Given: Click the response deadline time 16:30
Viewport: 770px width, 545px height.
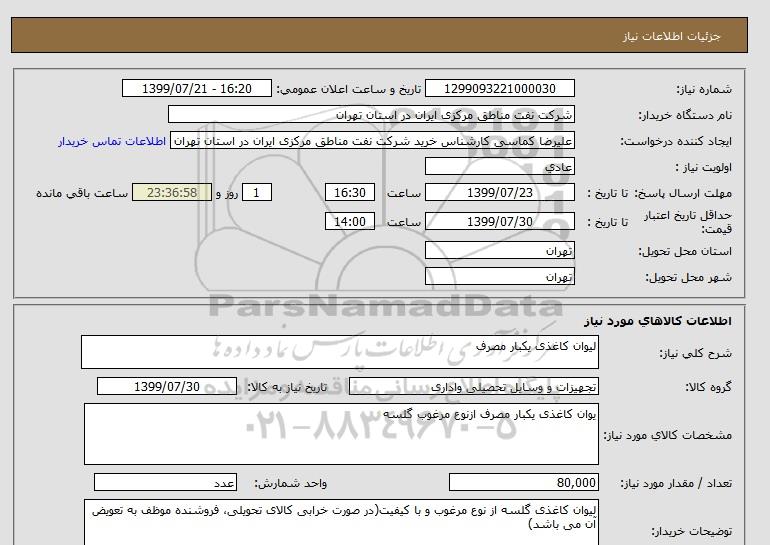Looking at the screenshot, I should tap(350, 192).
